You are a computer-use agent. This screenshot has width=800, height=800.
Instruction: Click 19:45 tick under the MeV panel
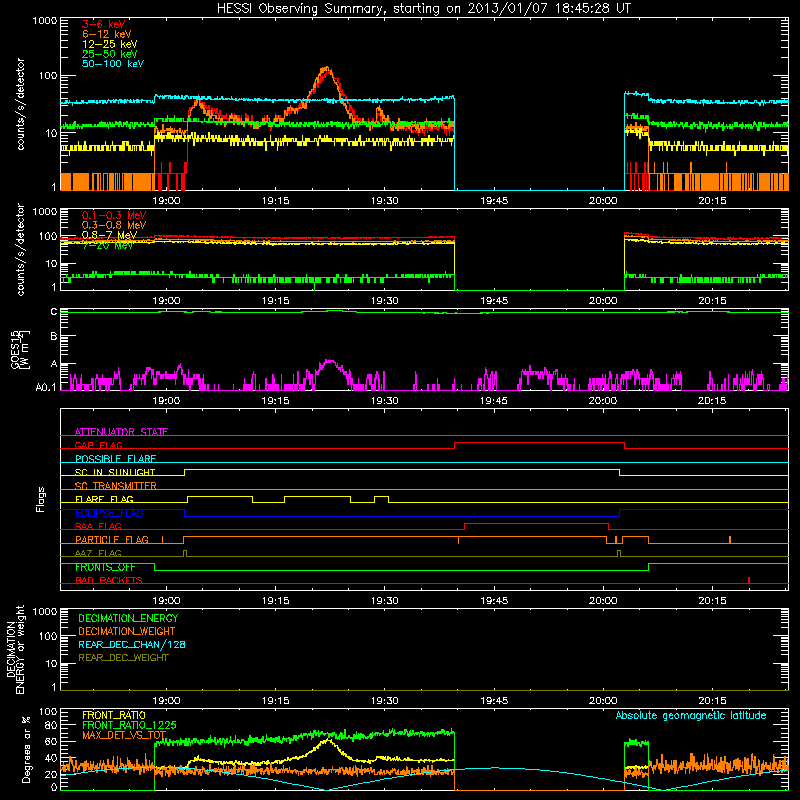494,301
